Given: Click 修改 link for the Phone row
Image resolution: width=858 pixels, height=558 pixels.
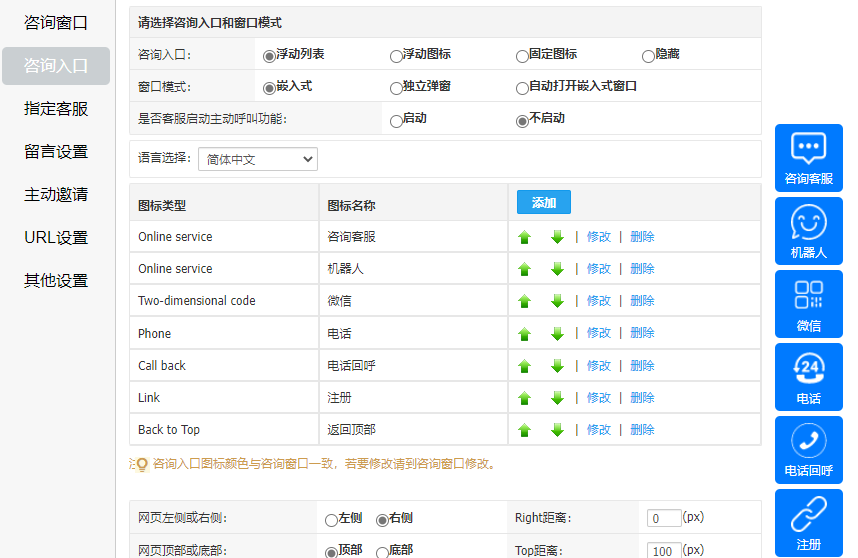Looking at the screenshot, I should coord(598,333).
